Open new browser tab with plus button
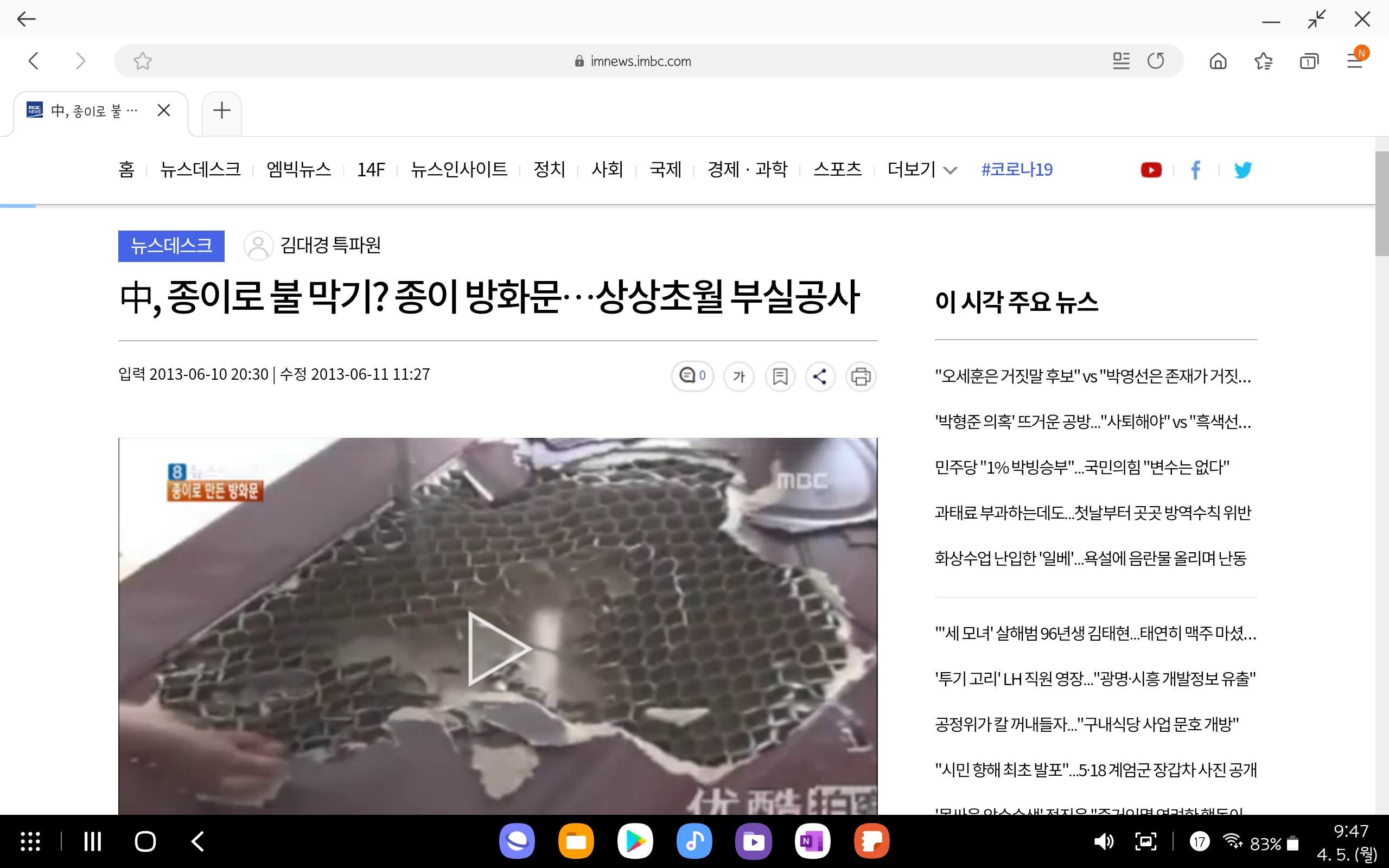Viewport: 1389px width, 868px height. (x=221, y=111)
